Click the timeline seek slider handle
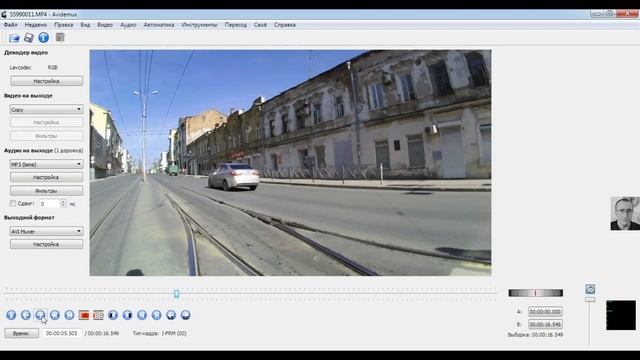 [176, 294]
